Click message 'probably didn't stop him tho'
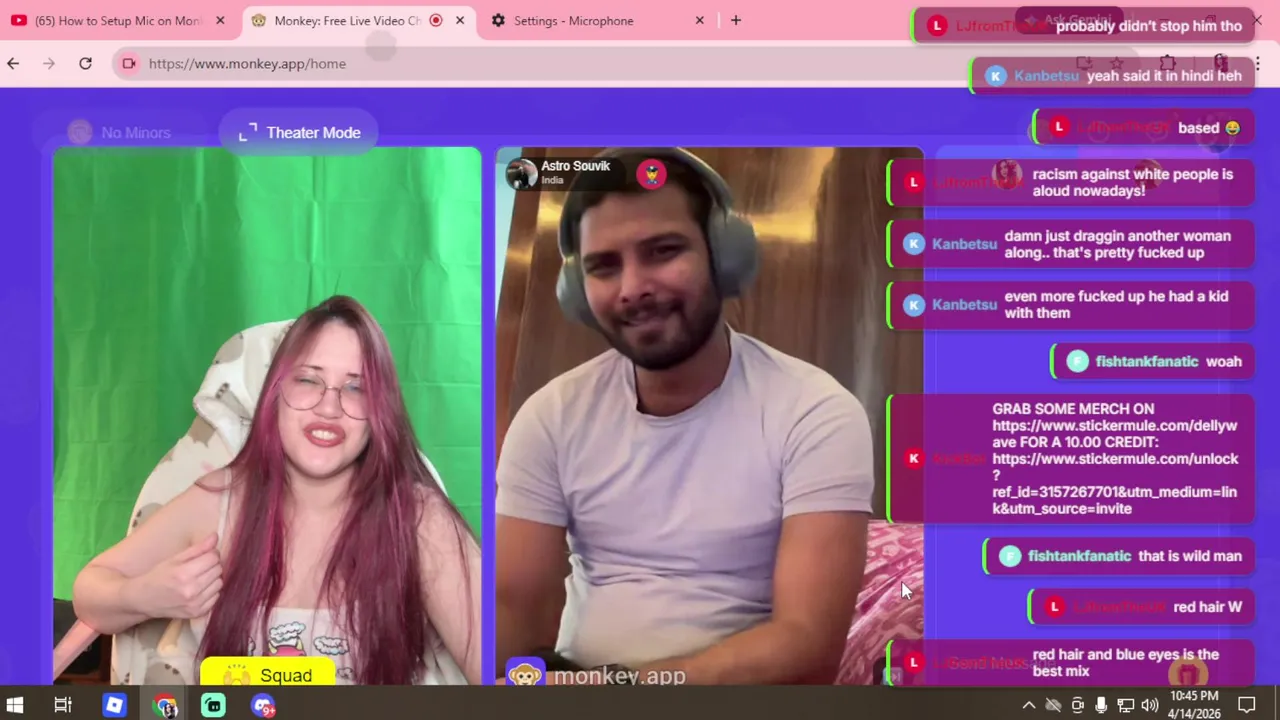 (1149, 26)
